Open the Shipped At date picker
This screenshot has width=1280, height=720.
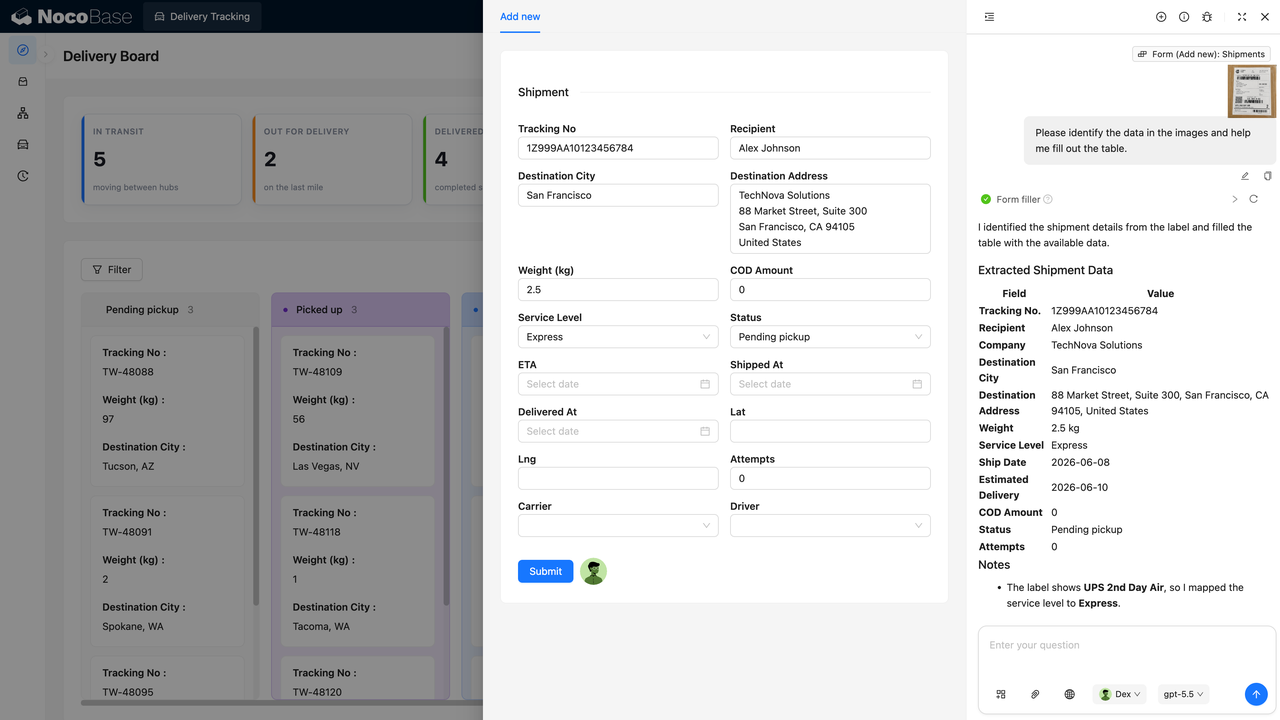point(830,384)
